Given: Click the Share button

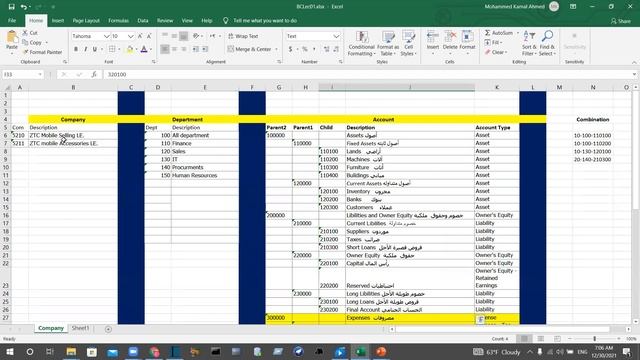Looking at the screenshot, I should (x=620, y=21).
